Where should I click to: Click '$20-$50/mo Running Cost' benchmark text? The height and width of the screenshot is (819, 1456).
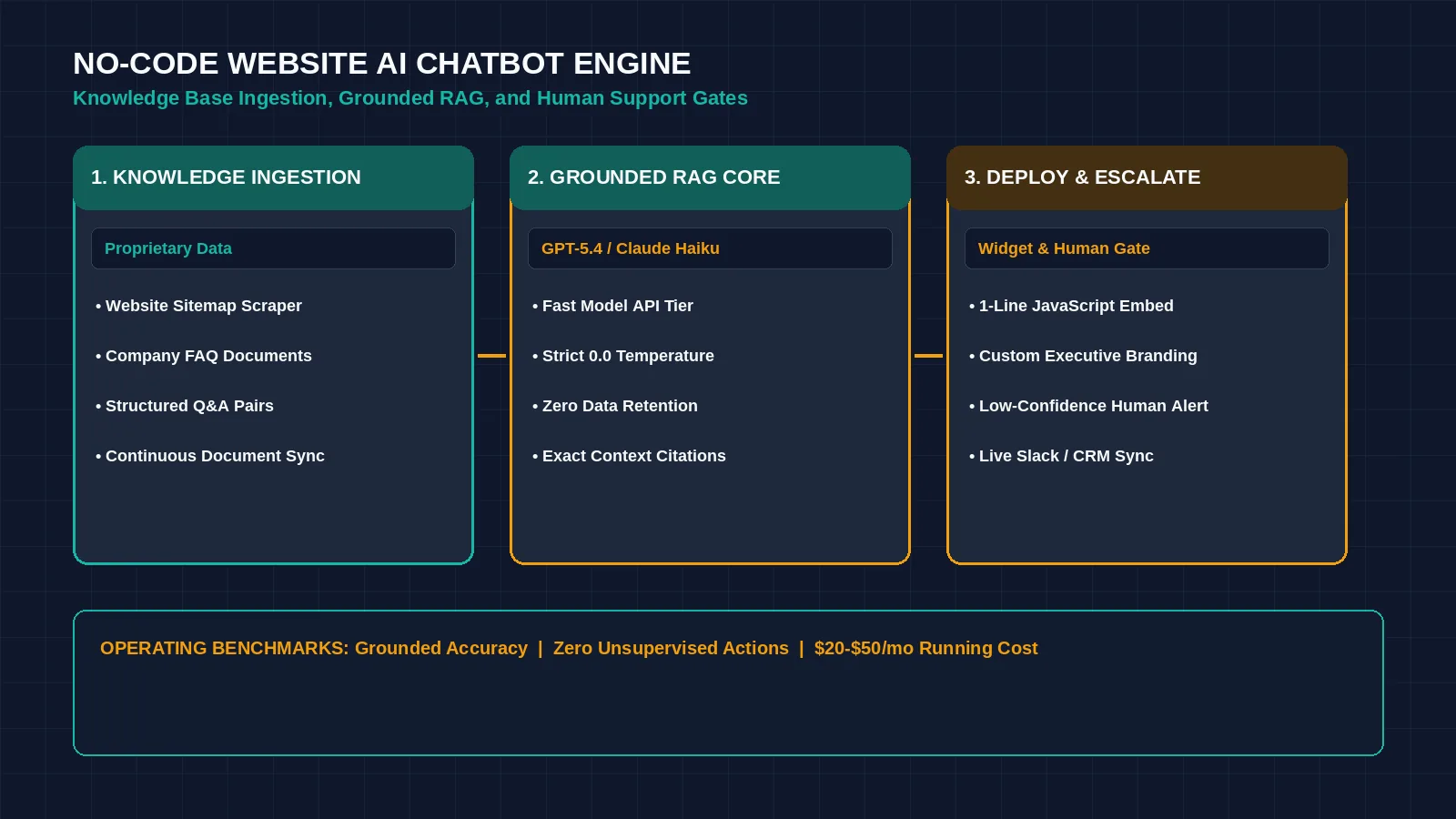tap(925, 648)
